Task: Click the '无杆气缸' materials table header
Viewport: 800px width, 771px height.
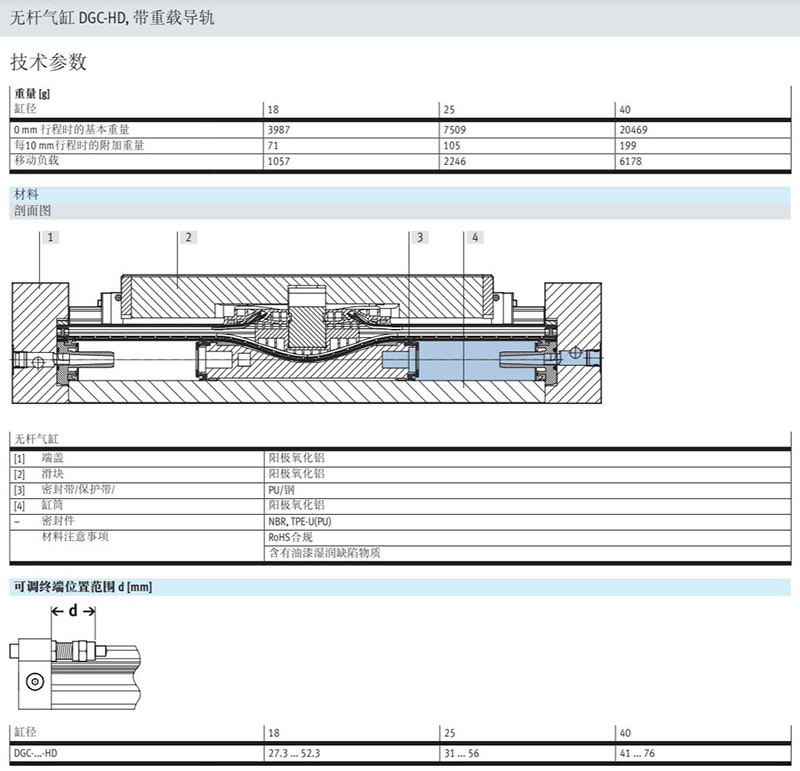Action: tap(36, 439)
